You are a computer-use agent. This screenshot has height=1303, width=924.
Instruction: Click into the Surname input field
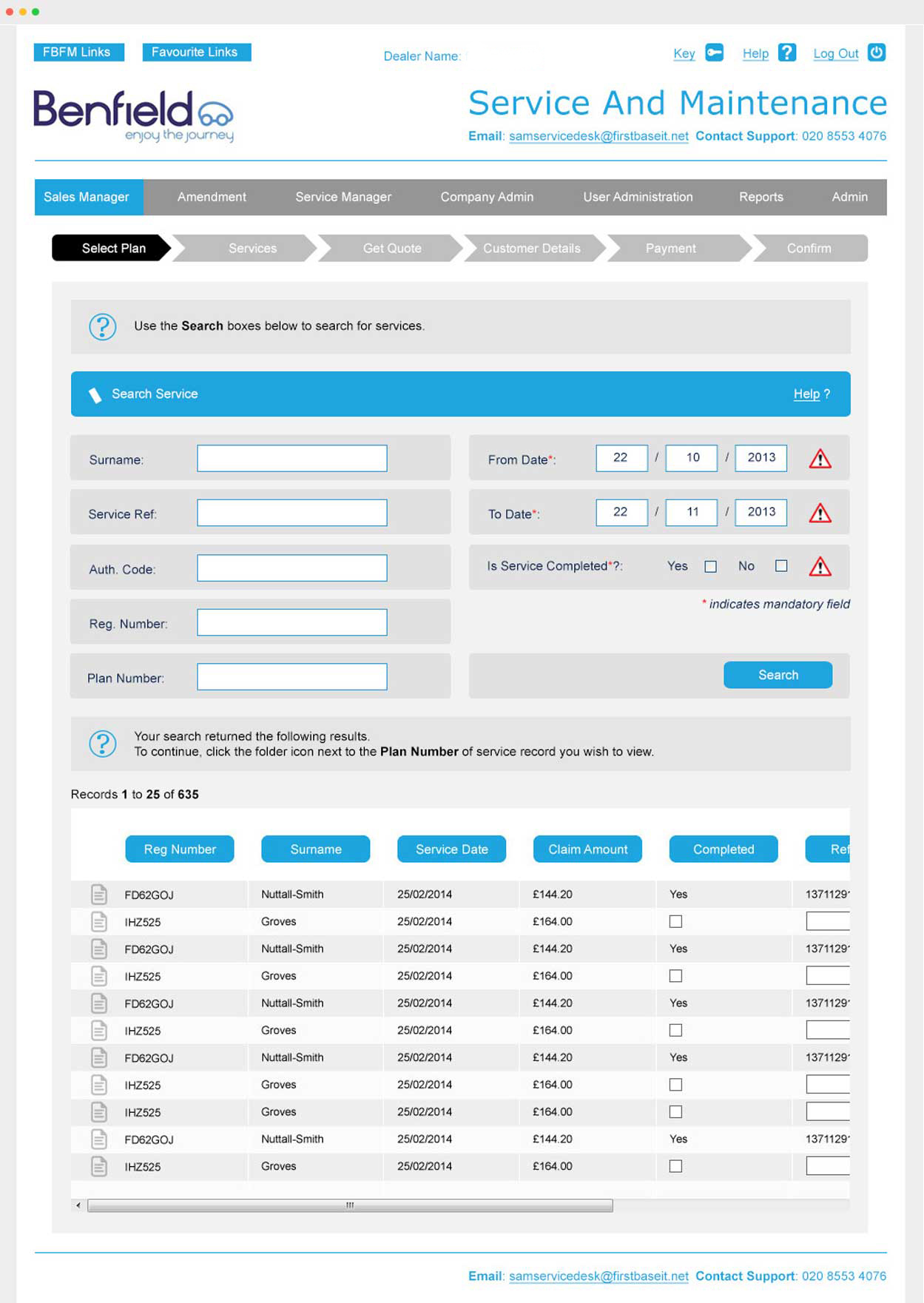coord(292,459)
